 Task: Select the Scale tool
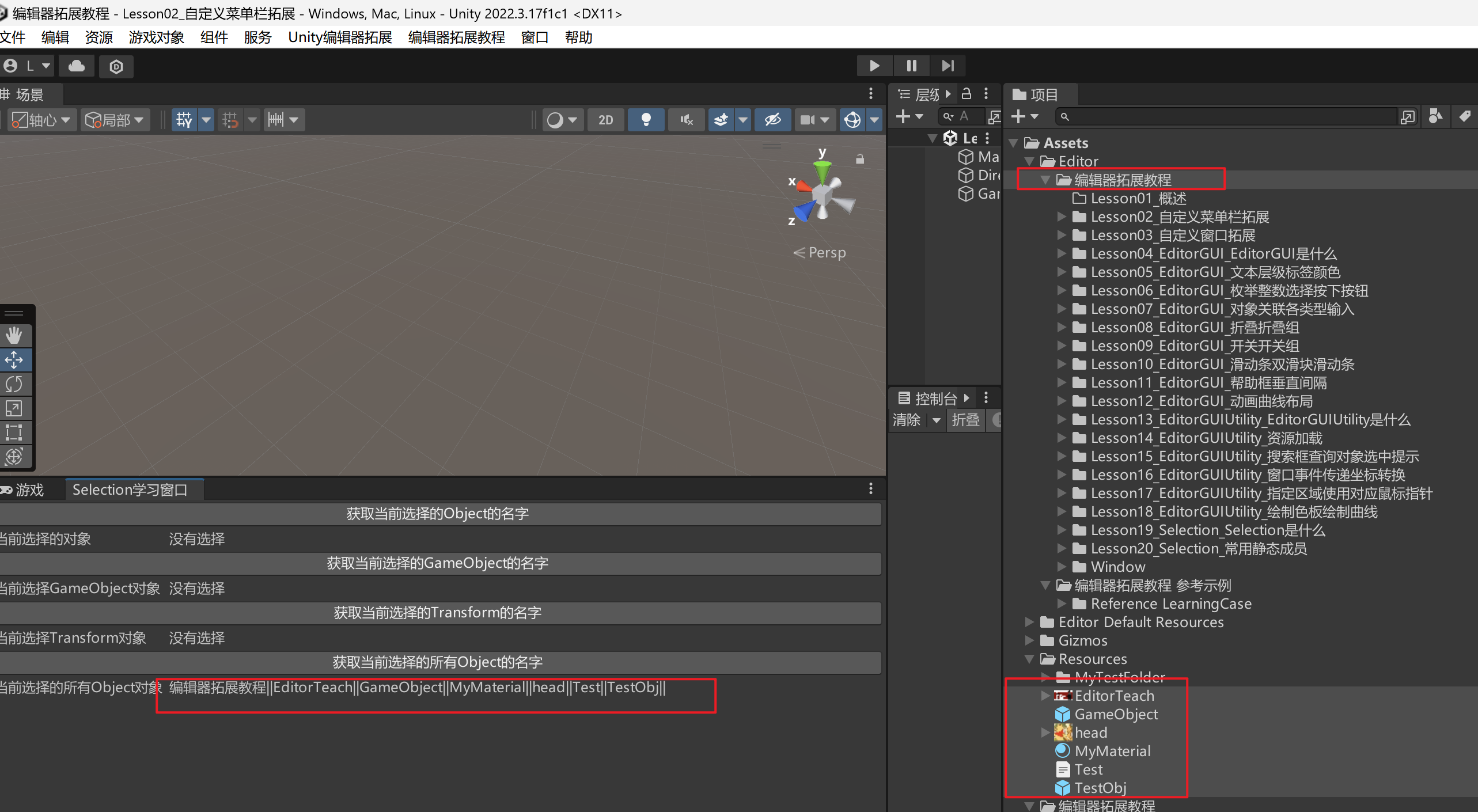coord(14,408)
